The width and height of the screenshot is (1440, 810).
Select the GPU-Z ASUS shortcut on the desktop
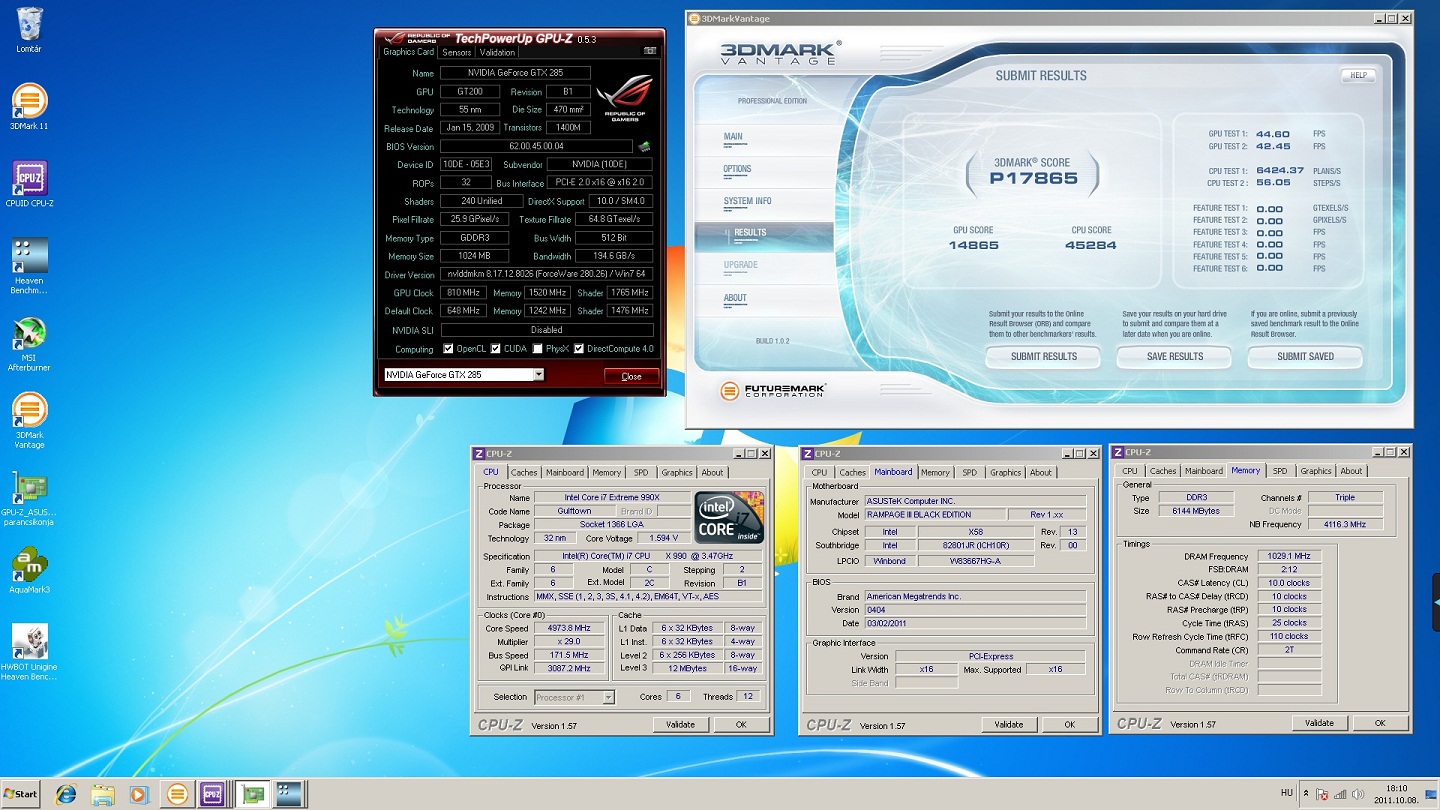[29, 499]
